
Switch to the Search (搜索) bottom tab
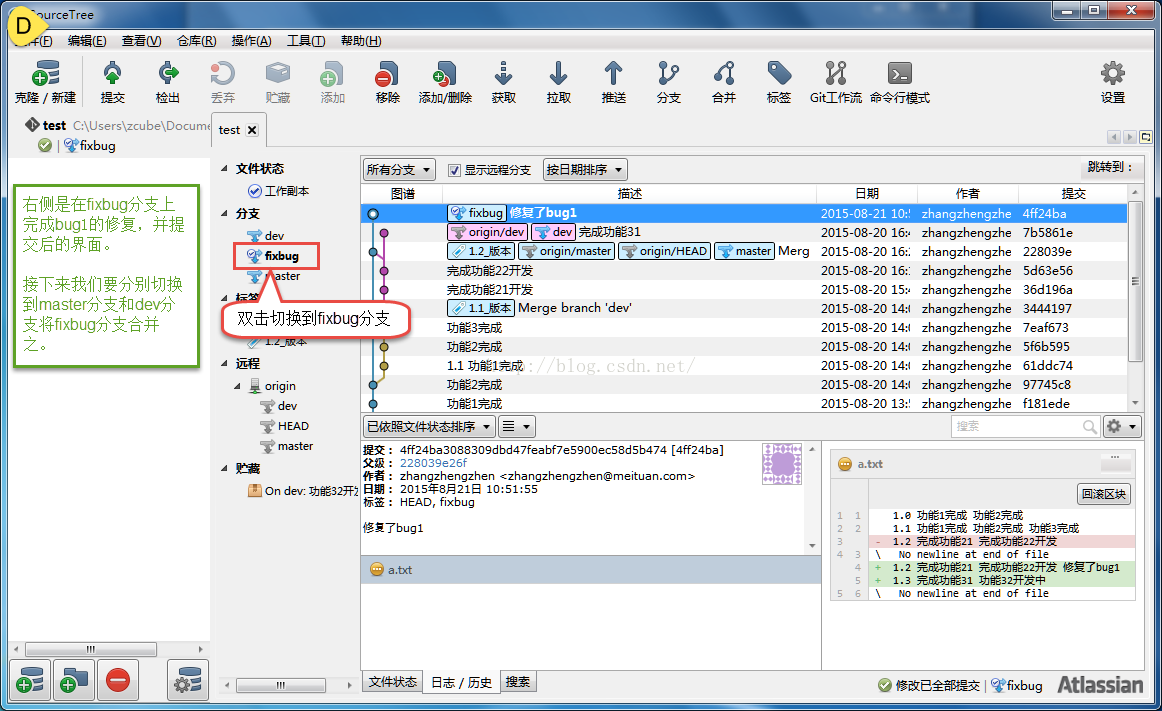pos(518,682)
